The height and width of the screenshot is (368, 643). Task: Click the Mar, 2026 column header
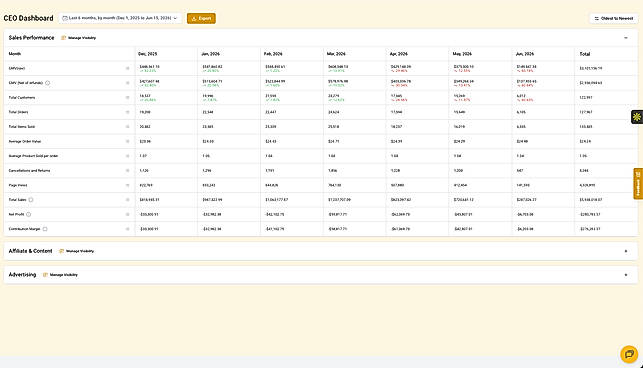click(x=336, y=54)
